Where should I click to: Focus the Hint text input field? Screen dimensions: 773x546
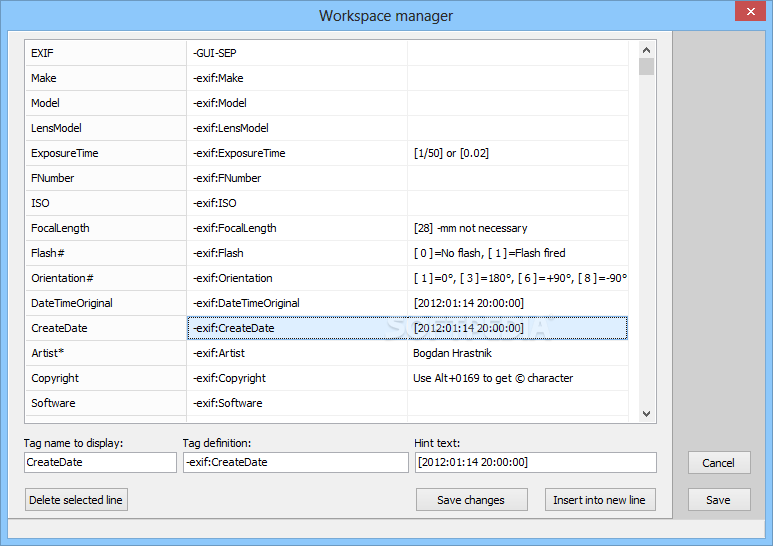pyautogui.click(x=535, y=462)
